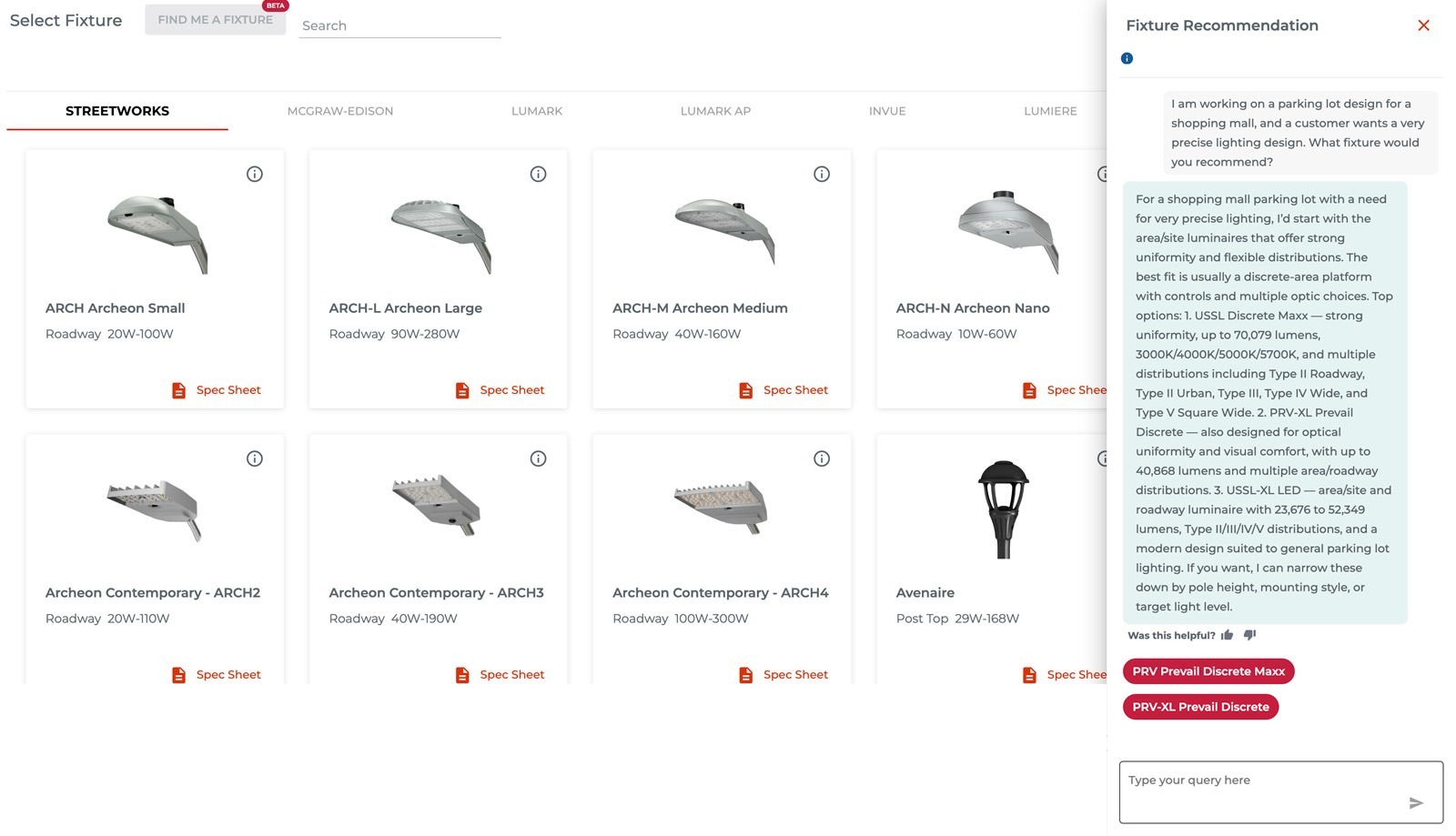Click the Archeon Contemporary - ARCH4 title
1456x836 pixels.
721,593
